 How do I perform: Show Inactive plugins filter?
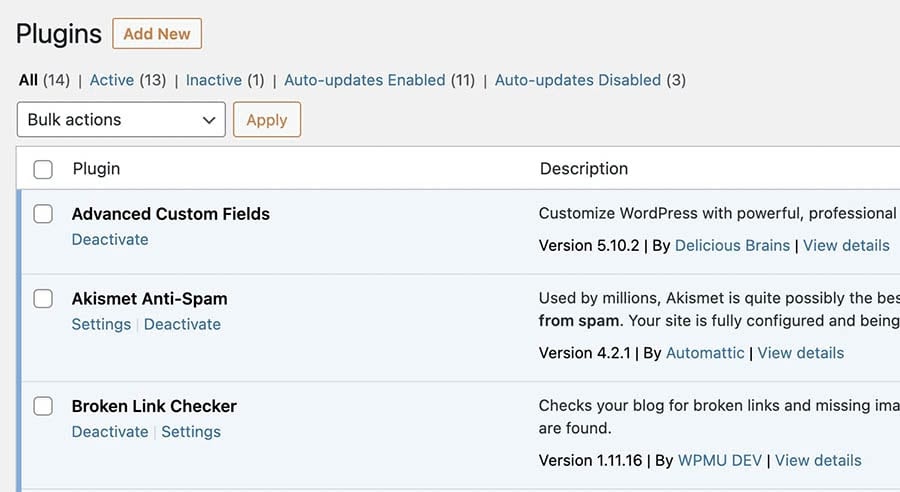213,80
